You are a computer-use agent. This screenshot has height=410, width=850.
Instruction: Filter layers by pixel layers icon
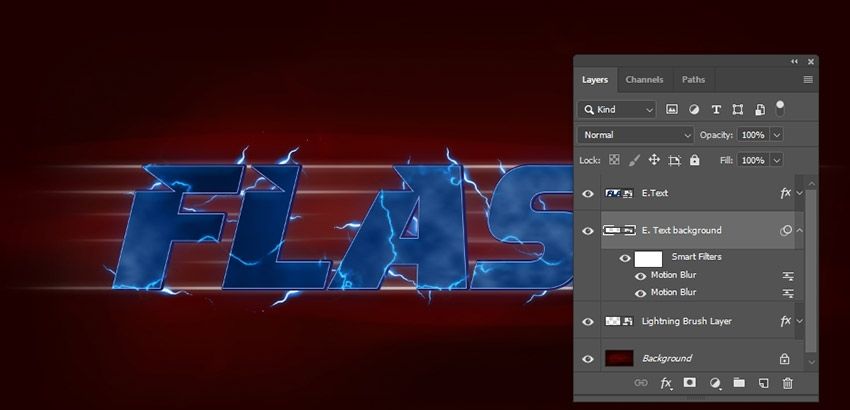point(672,110)
